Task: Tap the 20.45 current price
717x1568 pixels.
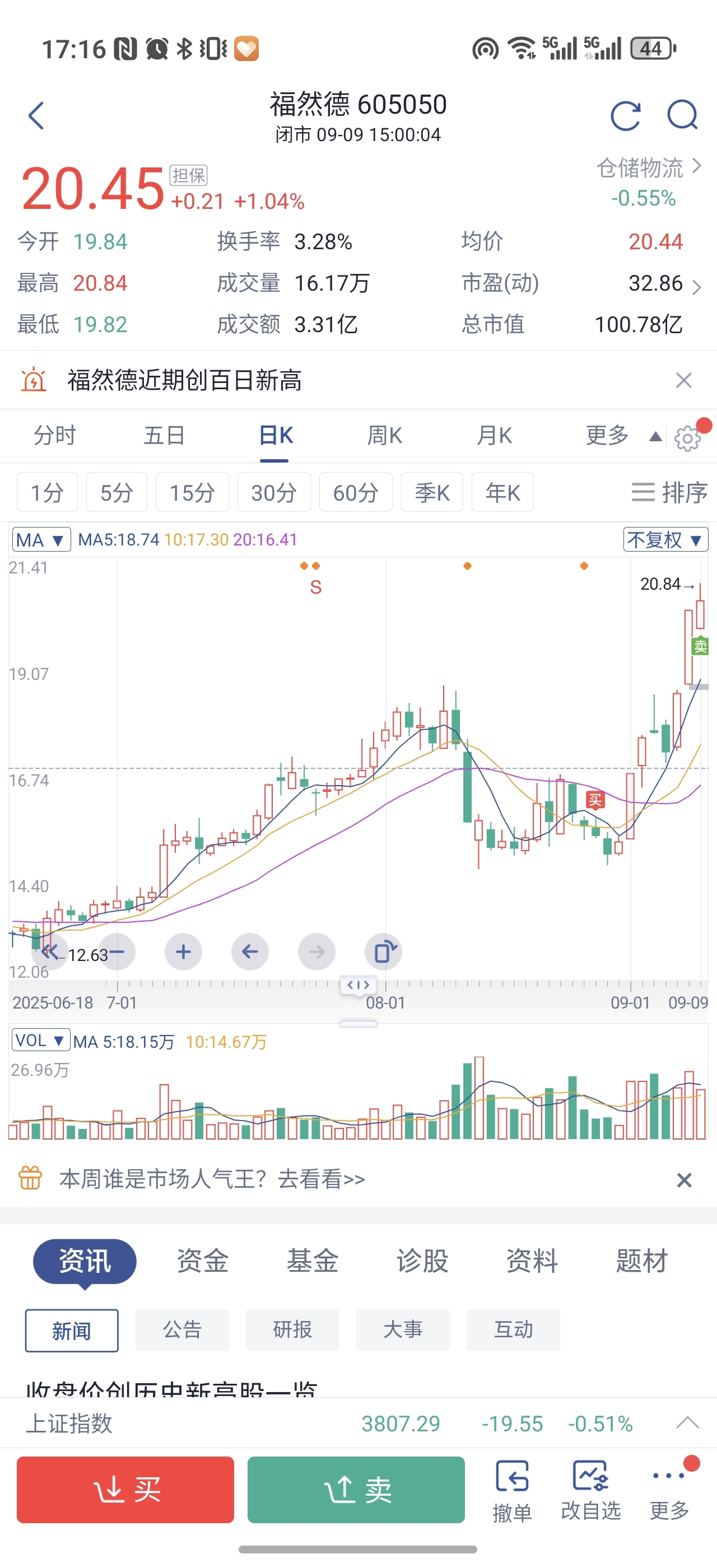Action: (x=92, y=189)
